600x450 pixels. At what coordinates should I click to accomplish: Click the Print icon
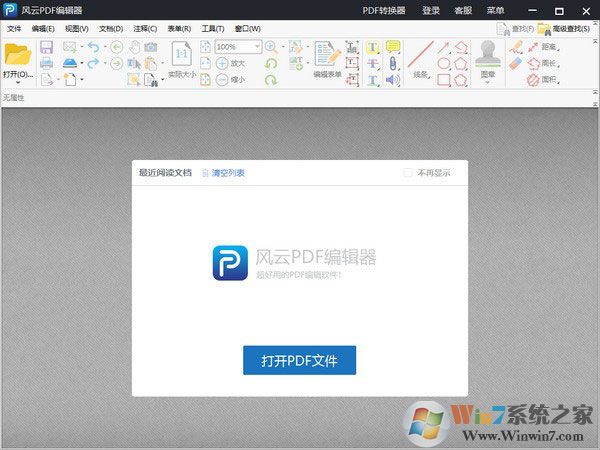(x=47, y=63)
